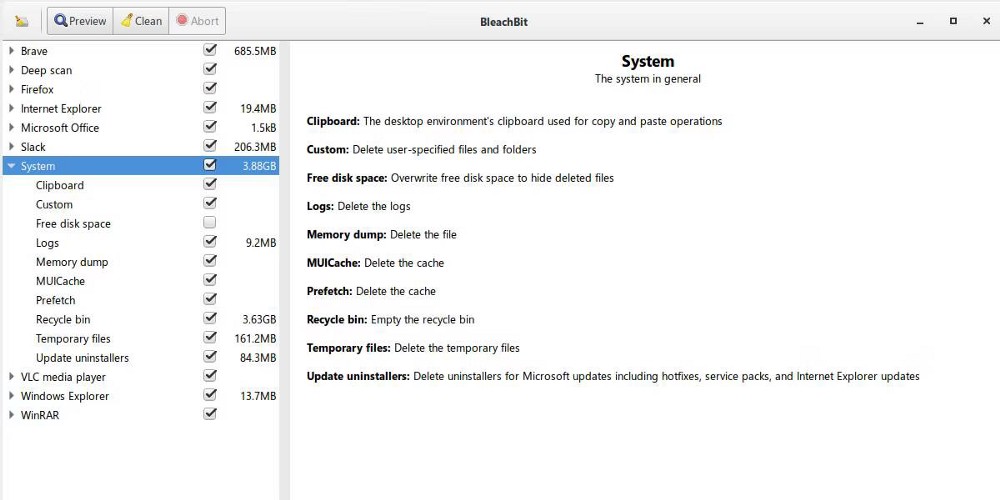Enable the Free disk space checkbox

click(x=210, y=223)
